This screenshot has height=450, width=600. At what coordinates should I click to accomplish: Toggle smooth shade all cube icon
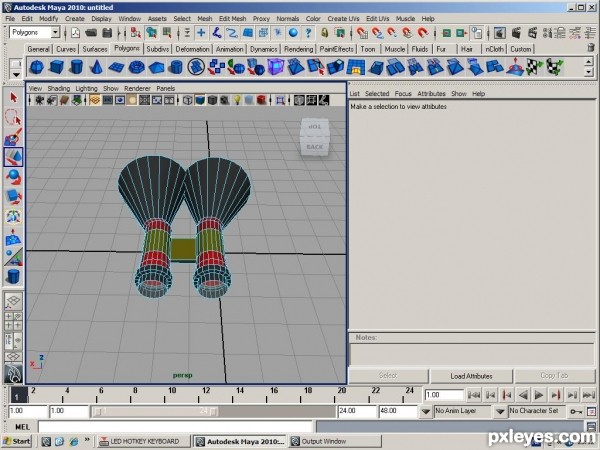point(200,100)
